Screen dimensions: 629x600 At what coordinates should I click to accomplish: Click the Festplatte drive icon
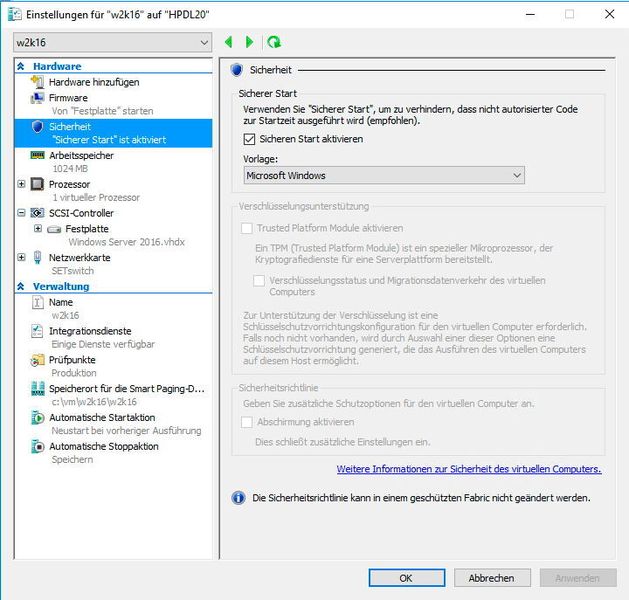coord(54,229)
